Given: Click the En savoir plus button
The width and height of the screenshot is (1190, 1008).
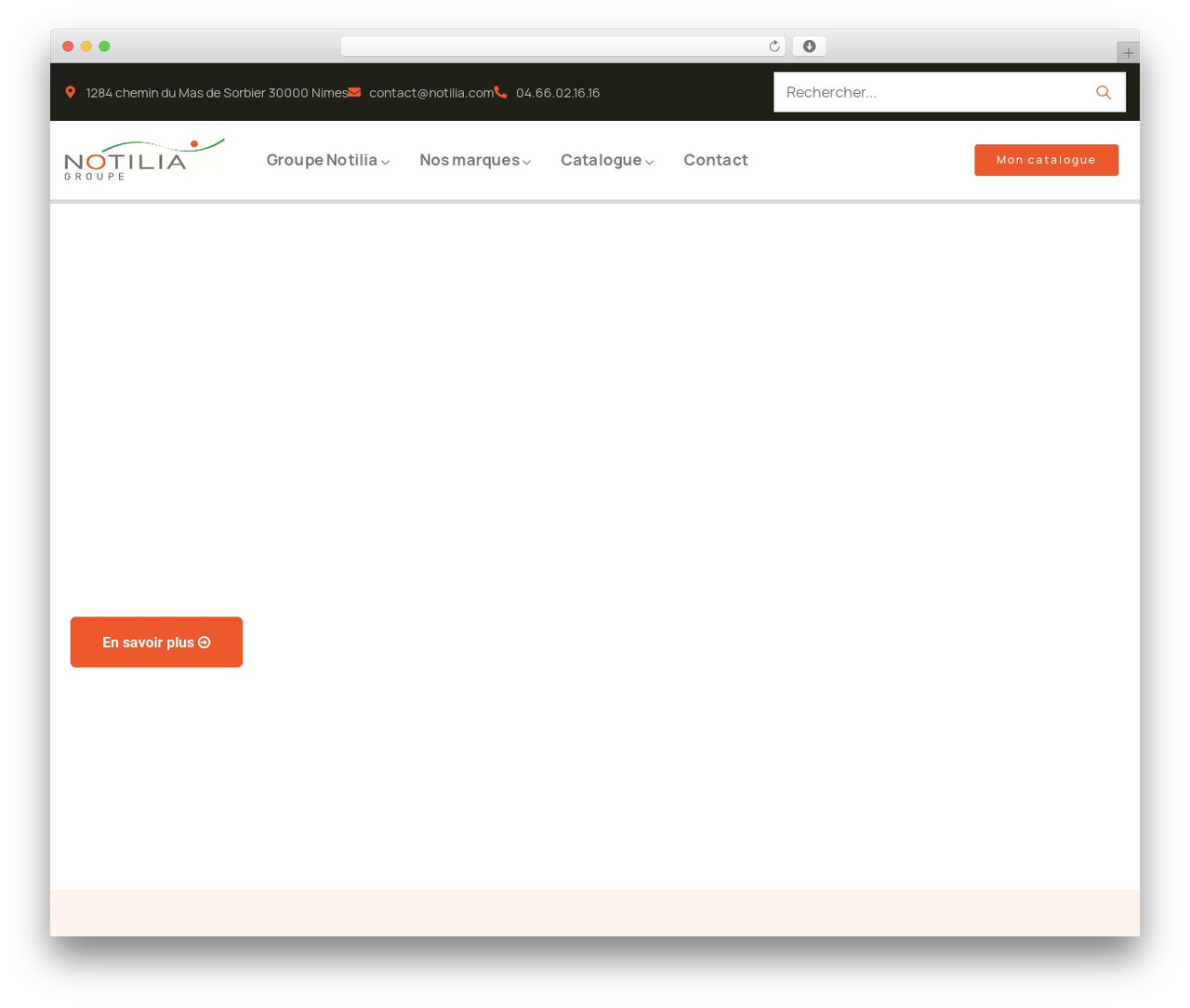Looking at the screenshot, I should tap(156, 642).
